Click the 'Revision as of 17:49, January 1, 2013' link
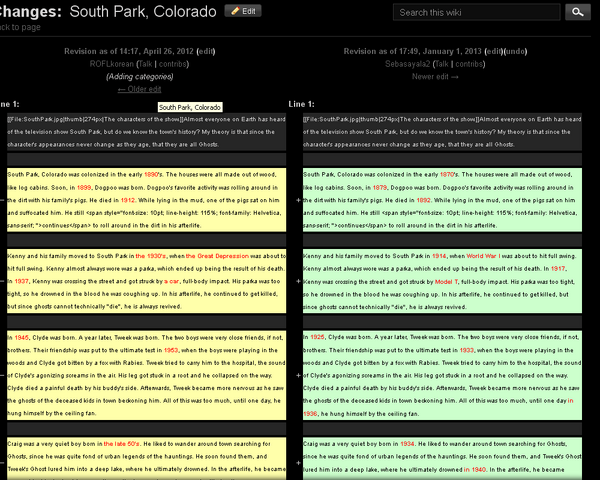This screenshot has width=600, height=480. coord(412,51)
